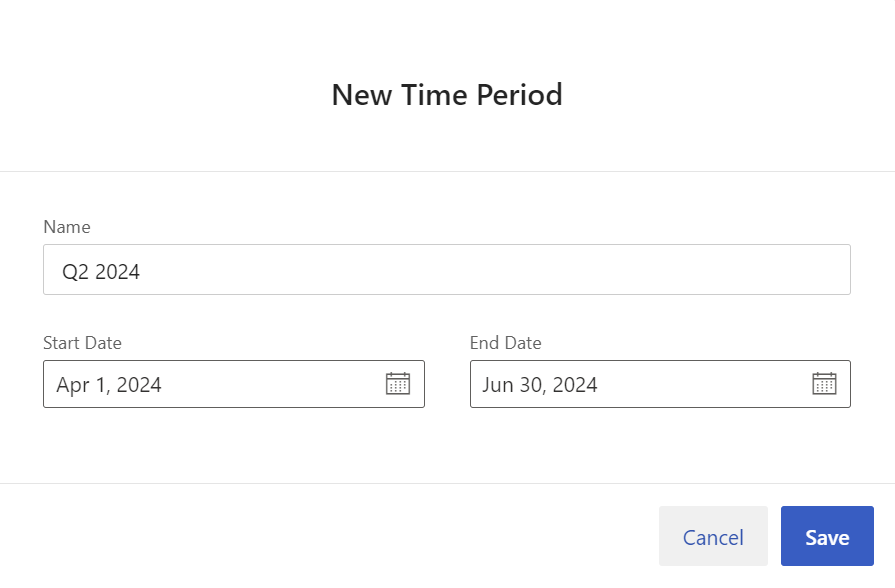Click into the Start Date field
The width and height of the screenshot is (895, 588).
point(234,384)
